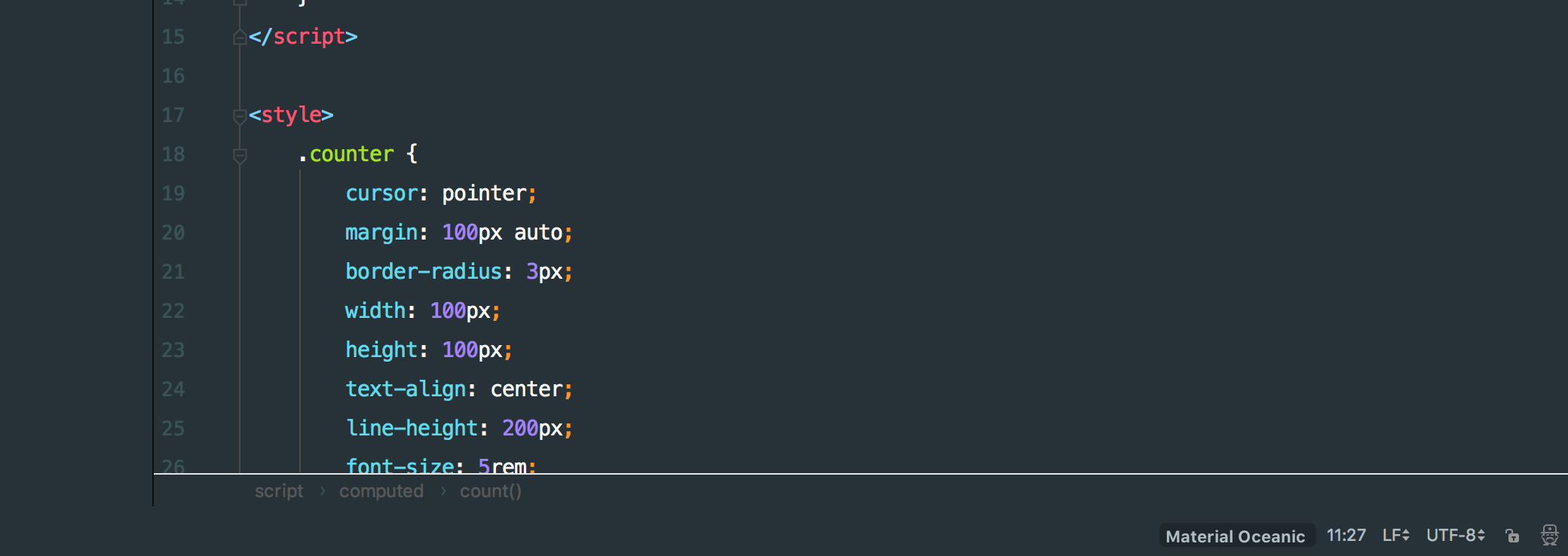
Task: Click the gutter at line number 23
Action: pos(173,350)
